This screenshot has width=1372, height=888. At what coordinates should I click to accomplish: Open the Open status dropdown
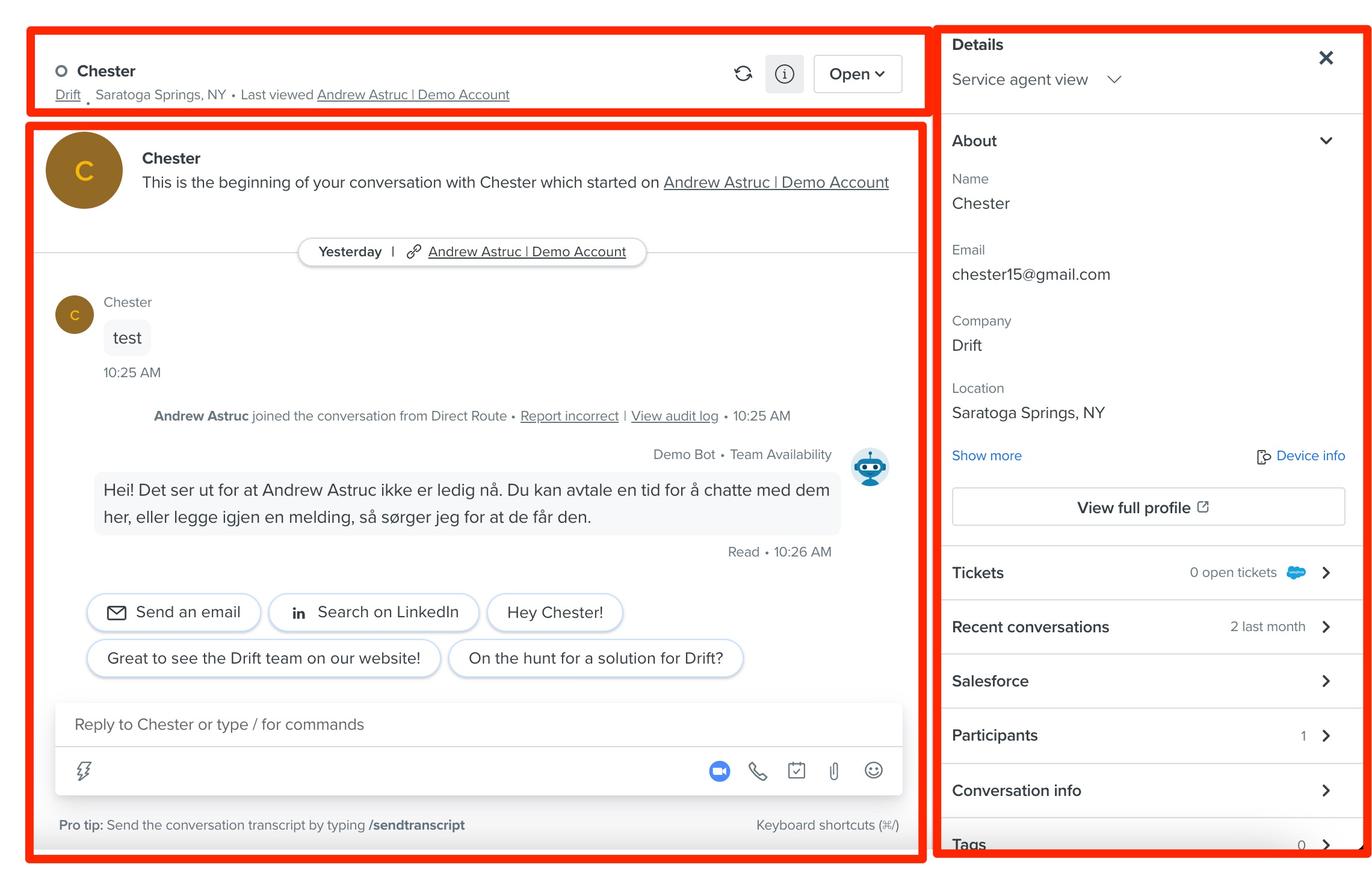(857, 73)
